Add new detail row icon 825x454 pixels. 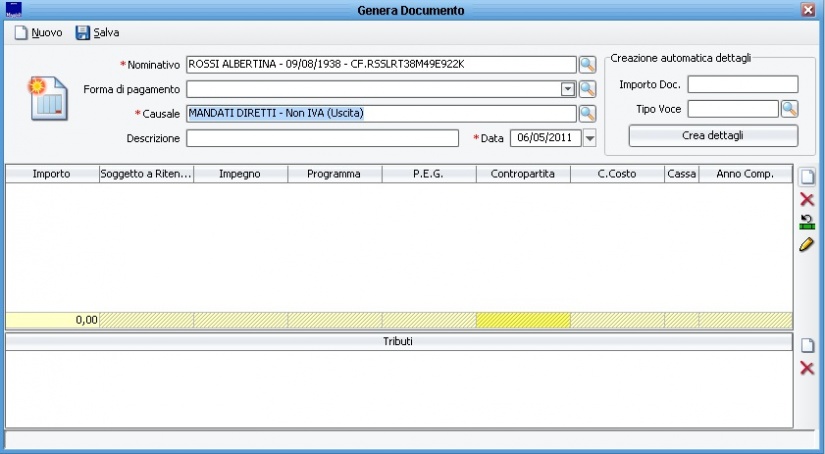(x=807, y=177)
